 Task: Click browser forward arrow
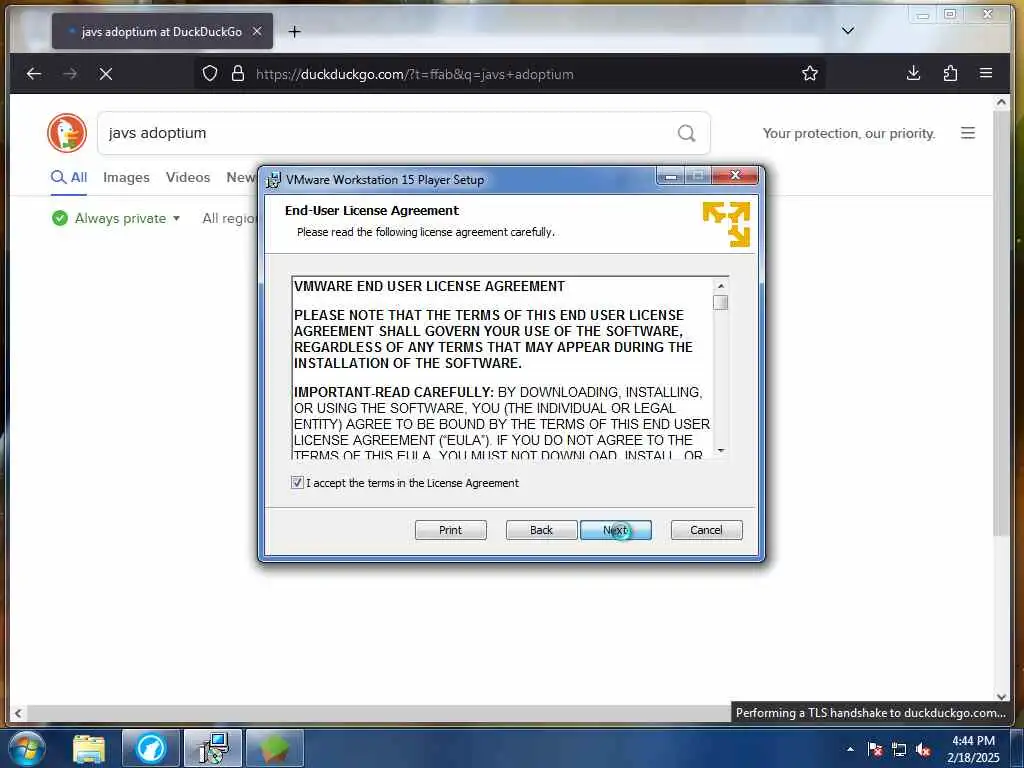click(70, 74)
